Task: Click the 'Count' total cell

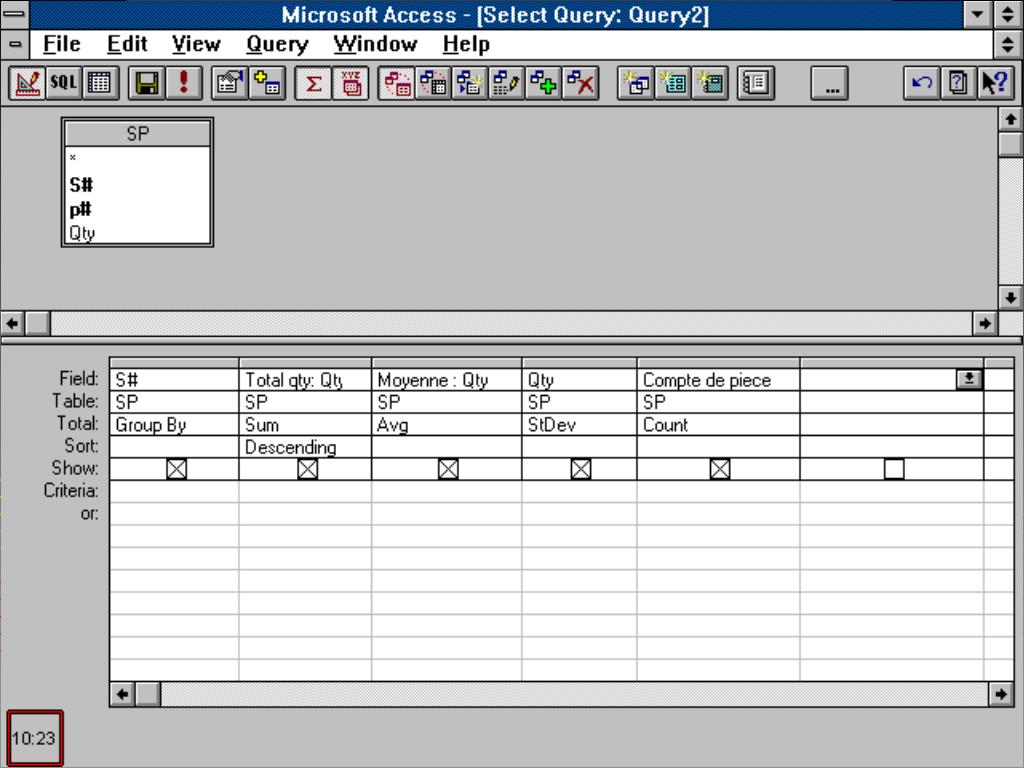Action: (718, 424)
